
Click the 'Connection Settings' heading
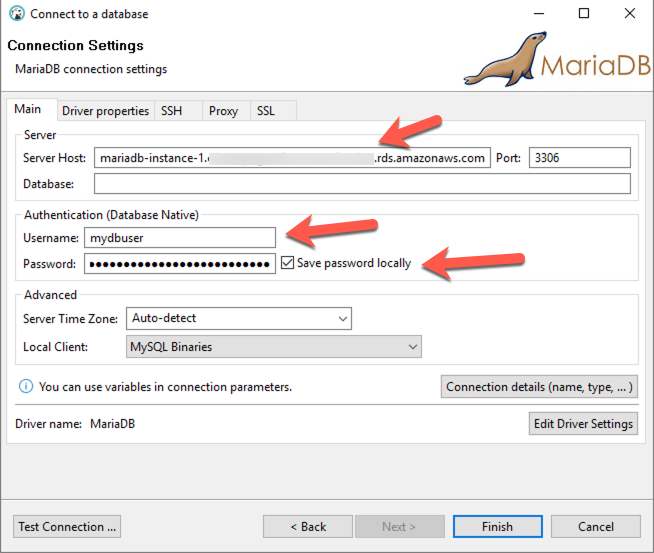[75, 45]
